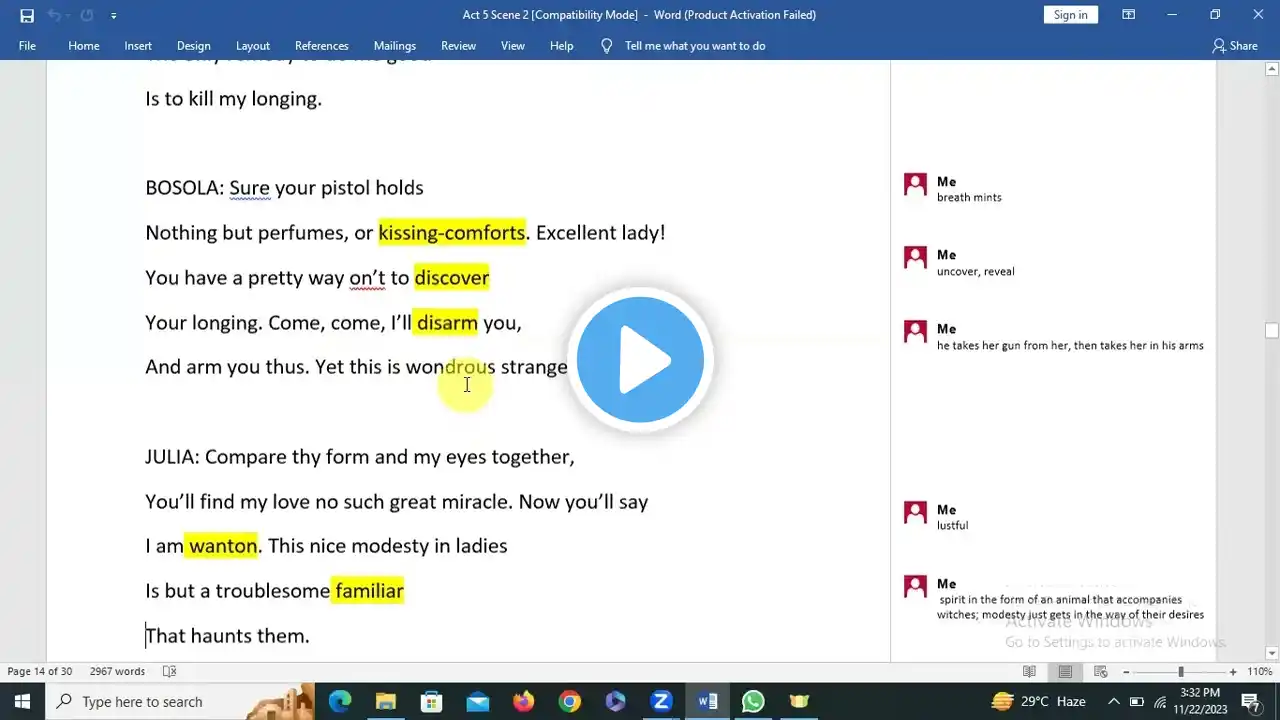The height and width of the screenshot is (720, 1280).
Task: Open the notification center icon
Action: [1250, 701]
